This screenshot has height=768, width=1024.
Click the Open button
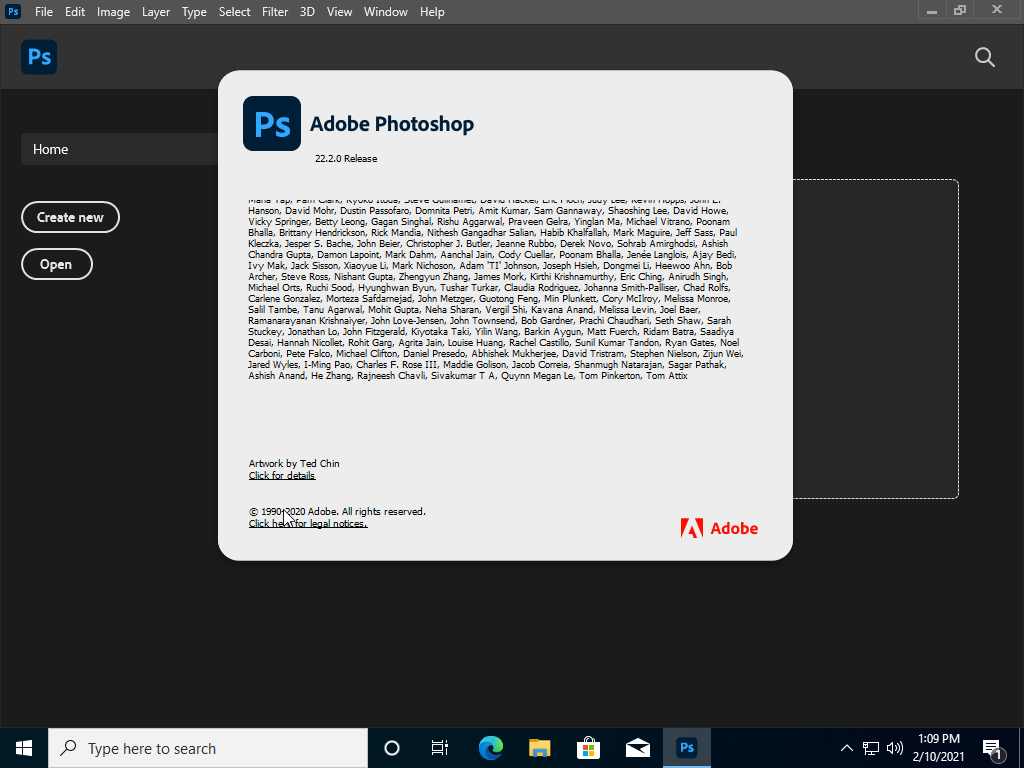coord(57,264)
